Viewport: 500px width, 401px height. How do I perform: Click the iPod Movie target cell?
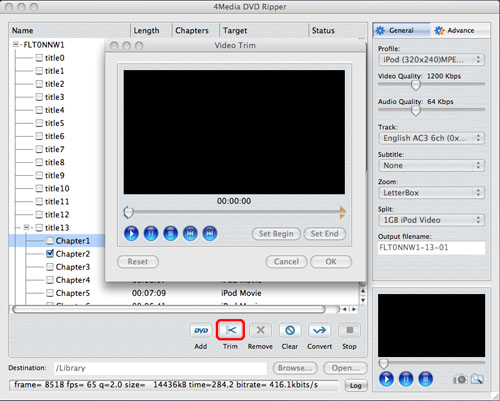(241, 293)
